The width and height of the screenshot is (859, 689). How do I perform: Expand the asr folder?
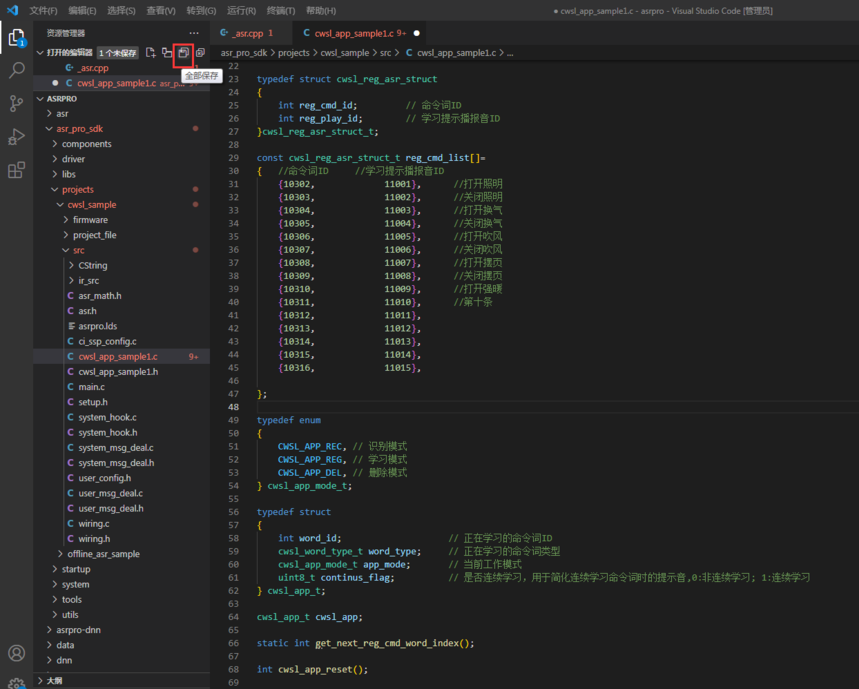50,113
